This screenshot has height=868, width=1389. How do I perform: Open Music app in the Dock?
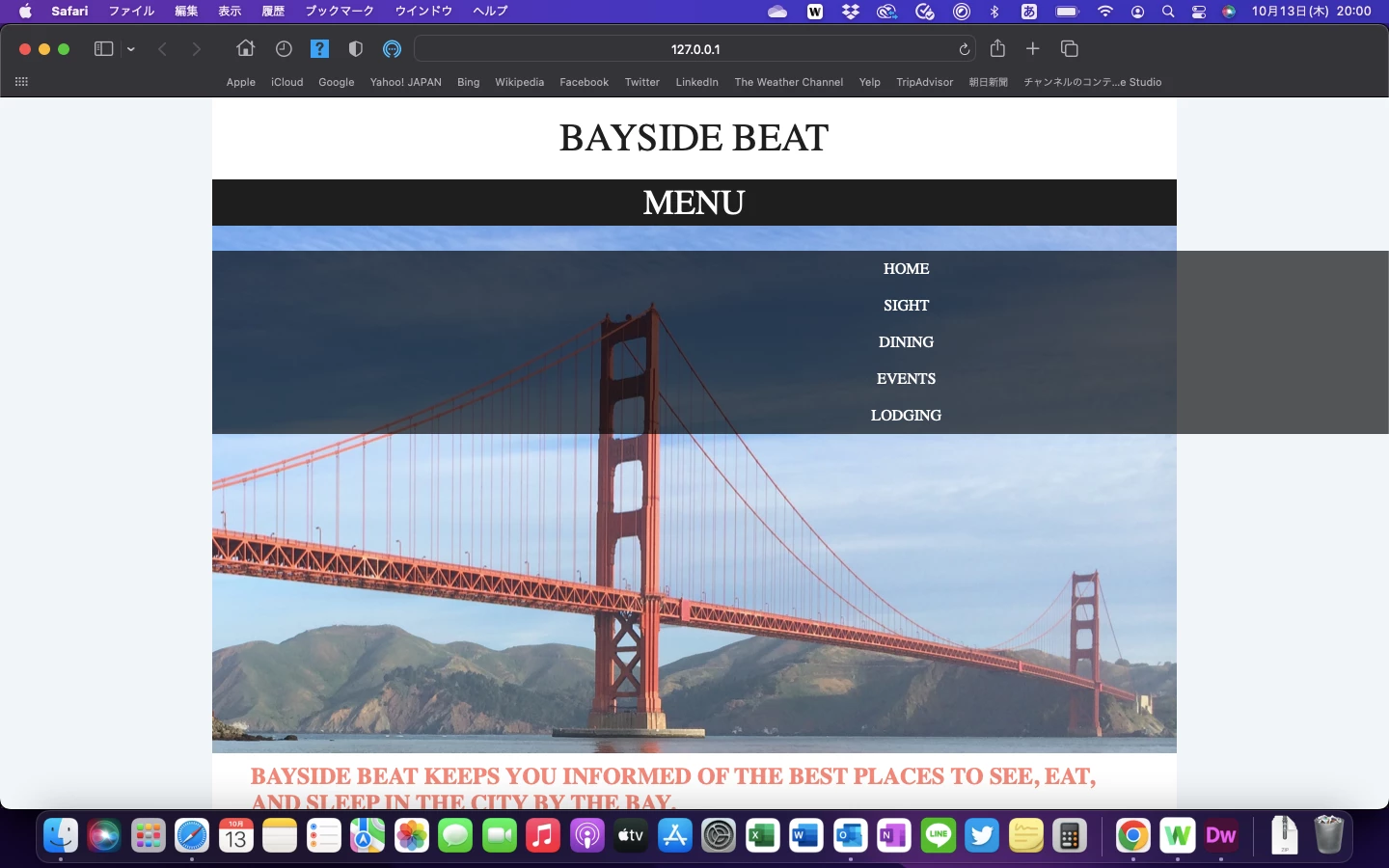pos(543,836)
